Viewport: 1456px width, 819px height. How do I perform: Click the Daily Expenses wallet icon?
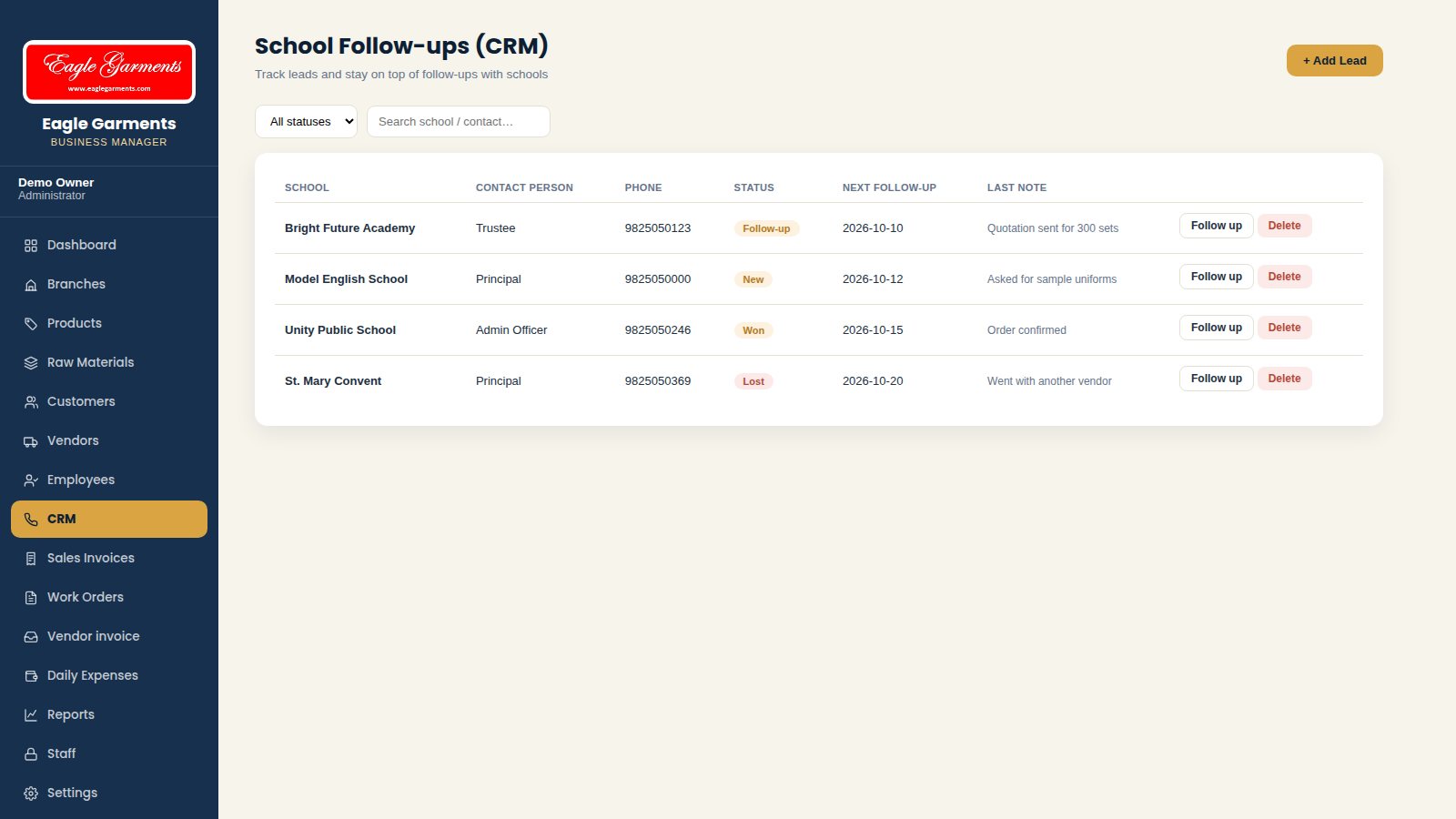[31, 676]
